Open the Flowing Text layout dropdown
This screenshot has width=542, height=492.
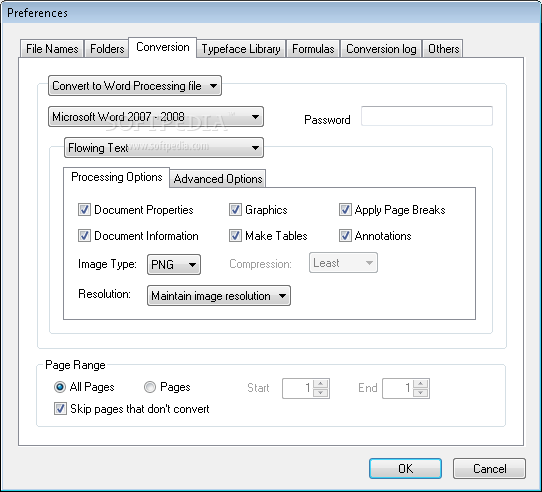(x=164, y=148)
